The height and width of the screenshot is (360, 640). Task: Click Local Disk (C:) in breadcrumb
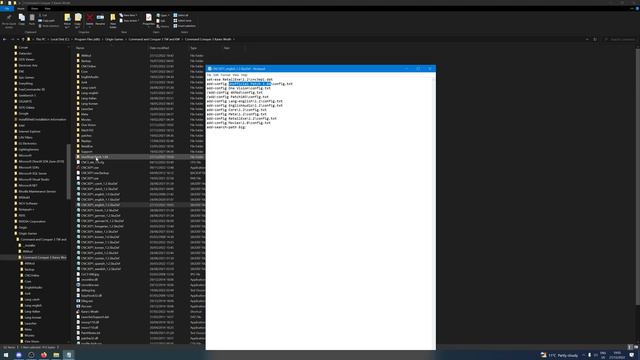click(x=60, y=39)
